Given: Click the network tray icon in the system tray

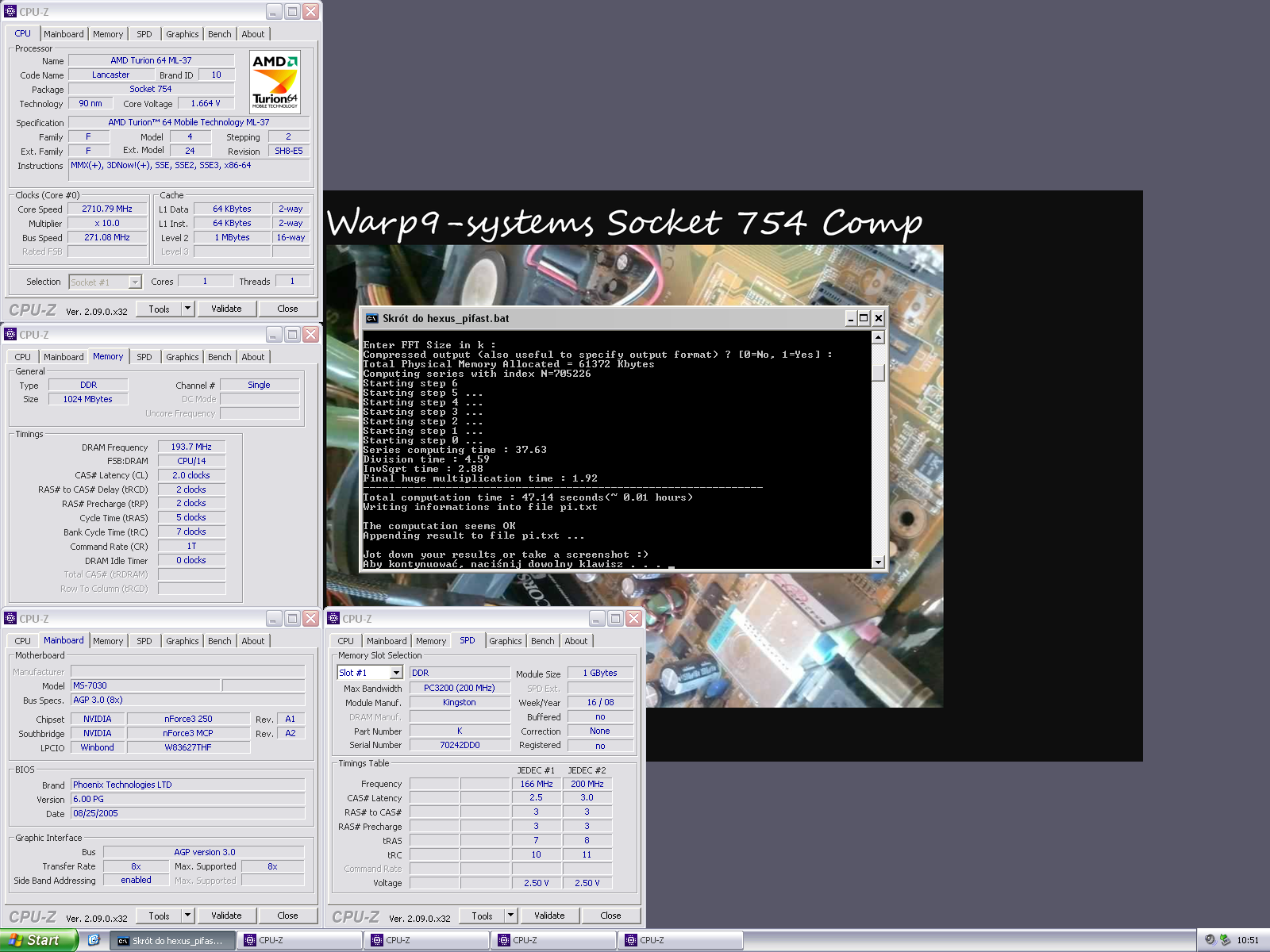Looking at the screenshot, I should pos(1225,940).
